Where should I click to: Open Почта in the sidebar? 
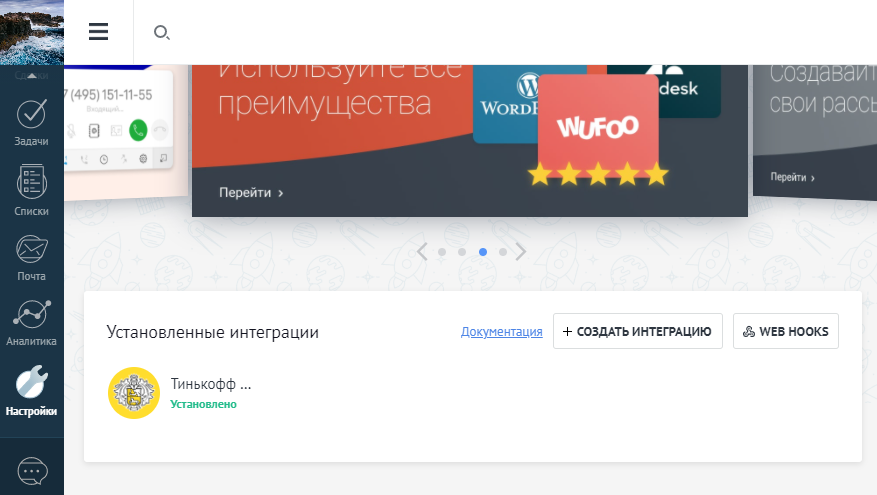coord(31,258)
